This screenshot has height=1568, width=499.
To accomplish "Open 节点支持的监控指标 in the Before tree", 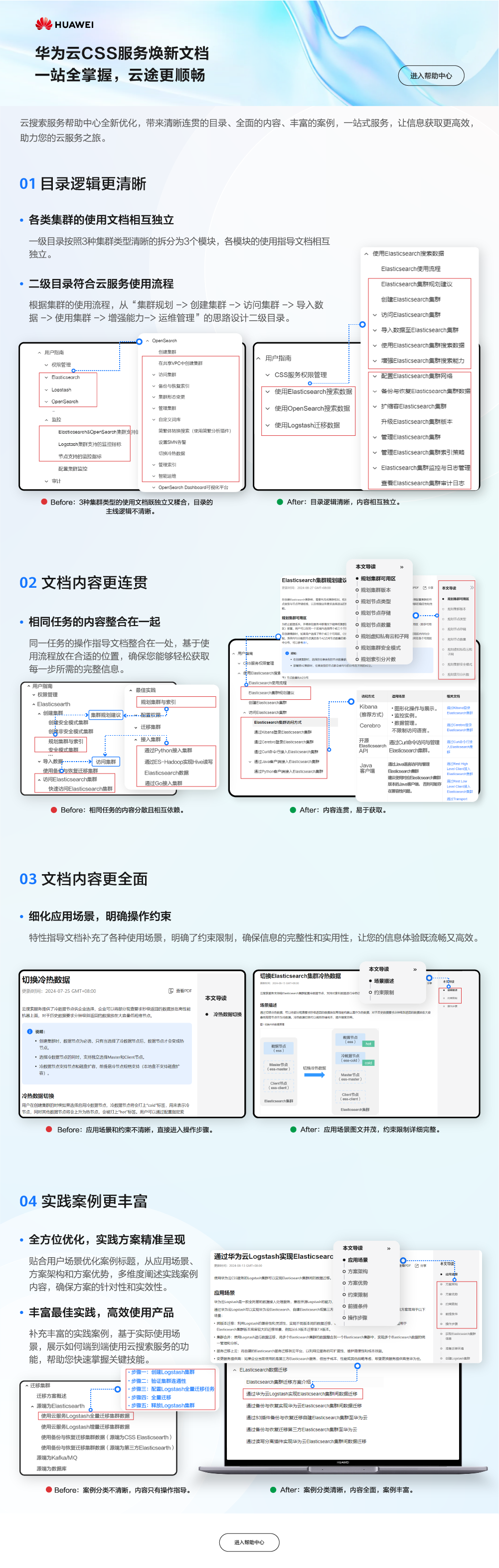I will click(80, 456).
